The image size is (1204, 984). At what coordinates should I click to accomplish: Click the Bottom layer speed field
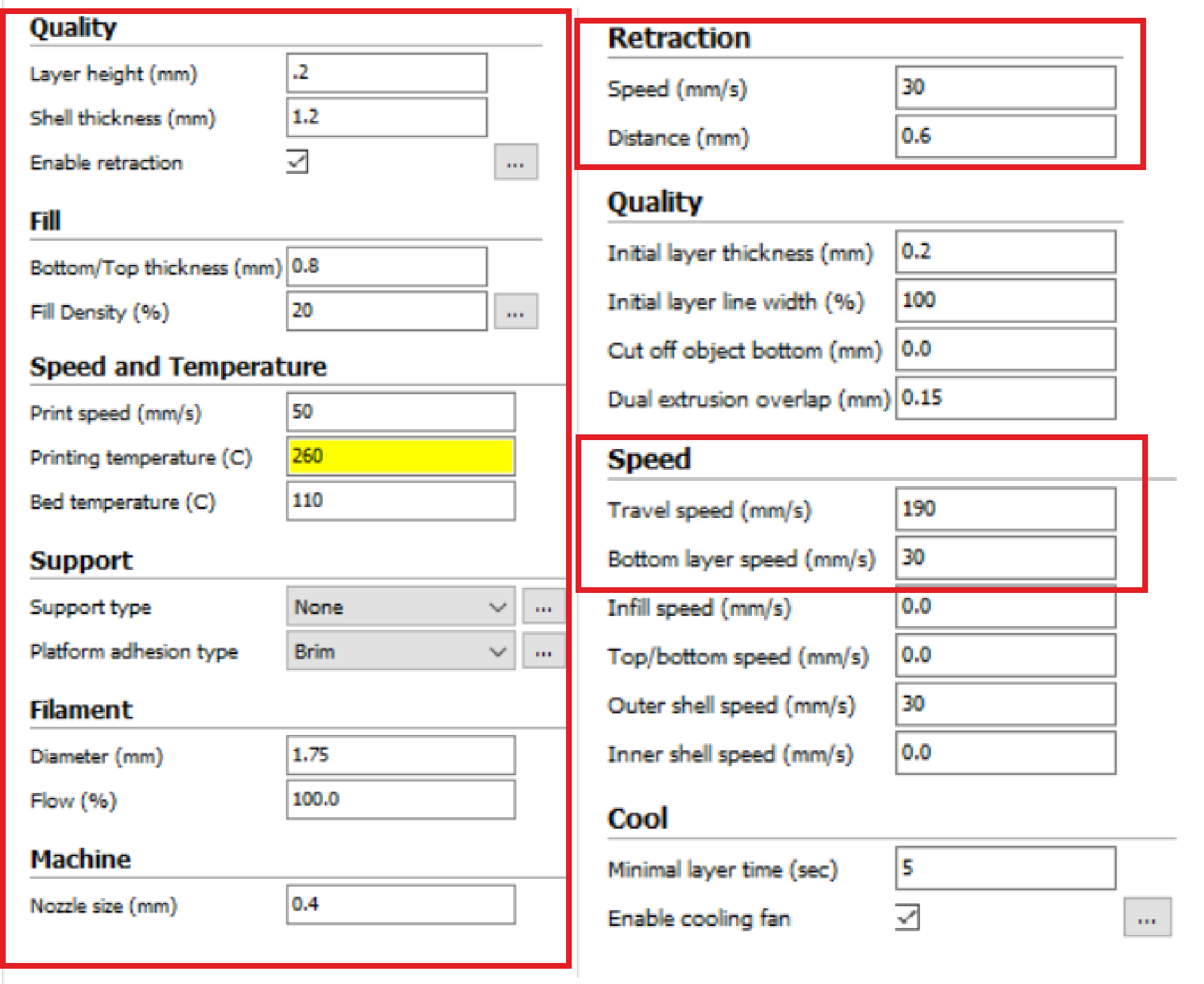coord(1005,558)
